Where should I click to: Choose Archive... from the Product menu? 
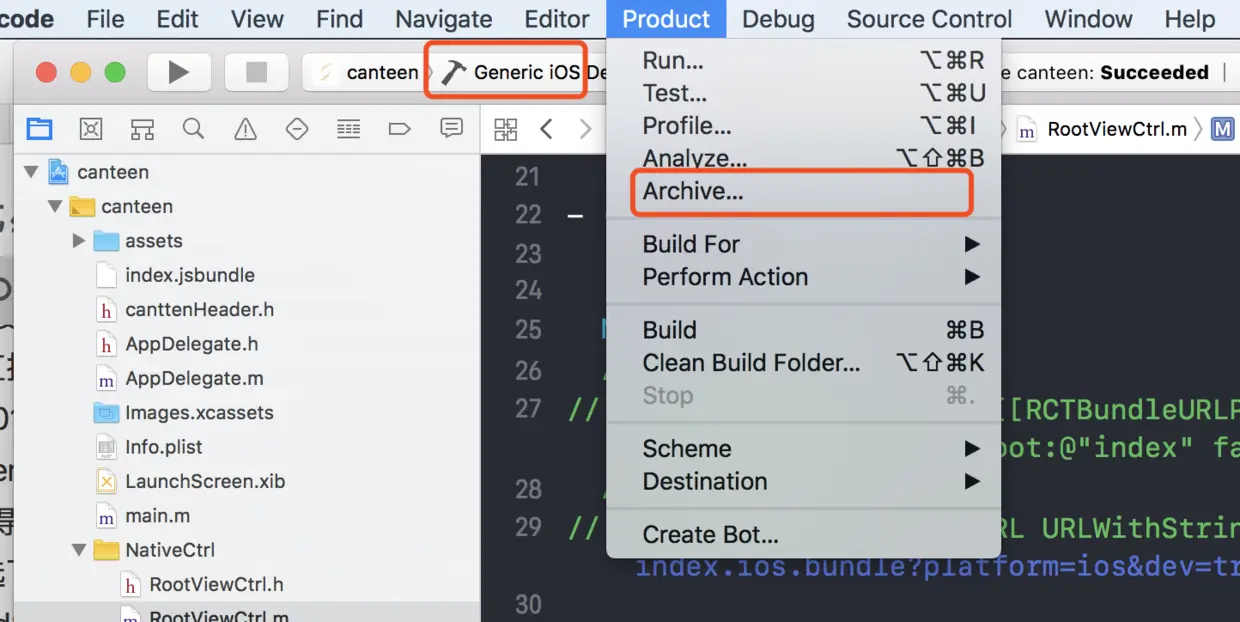(693, 192)
